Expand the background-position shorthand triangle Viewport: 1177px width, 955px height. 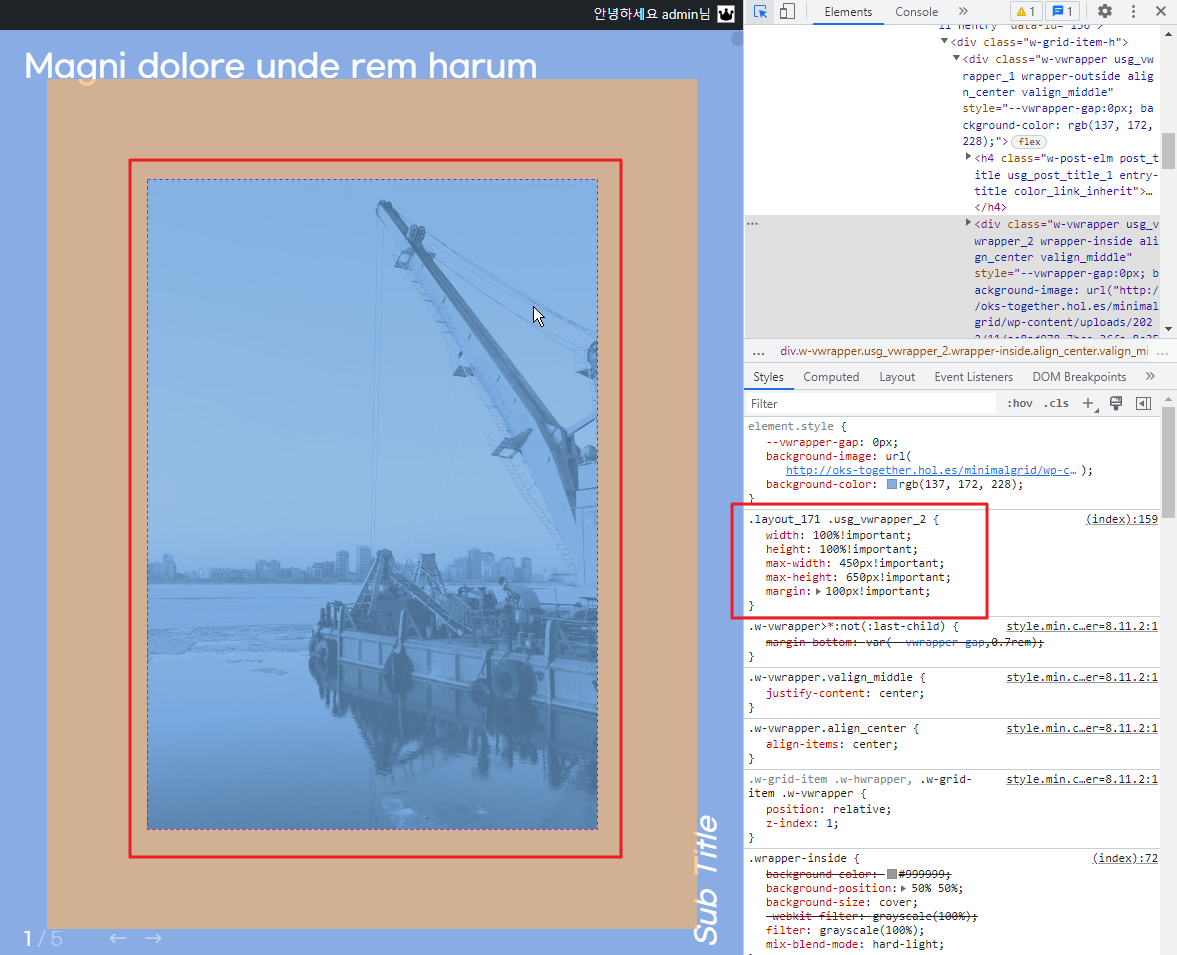pos(904,888)
